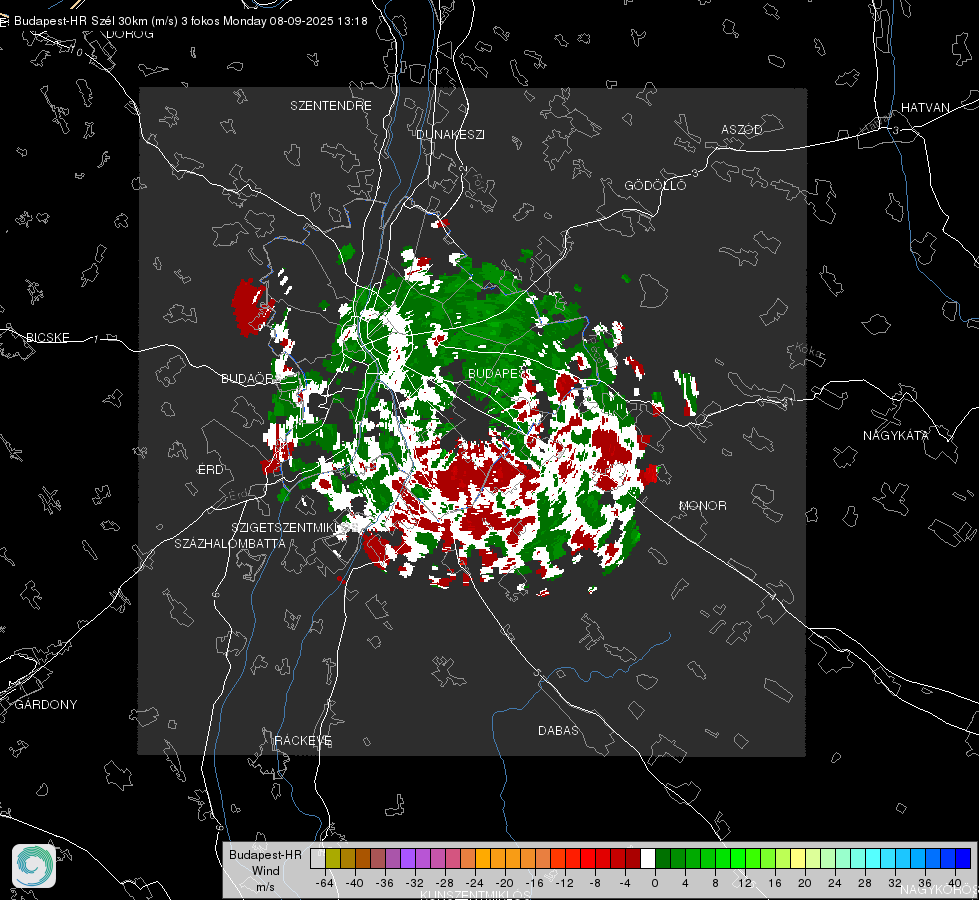Click the 'Budapest-HR' legend label
979x900 pixels.
(x=265, y=855)
